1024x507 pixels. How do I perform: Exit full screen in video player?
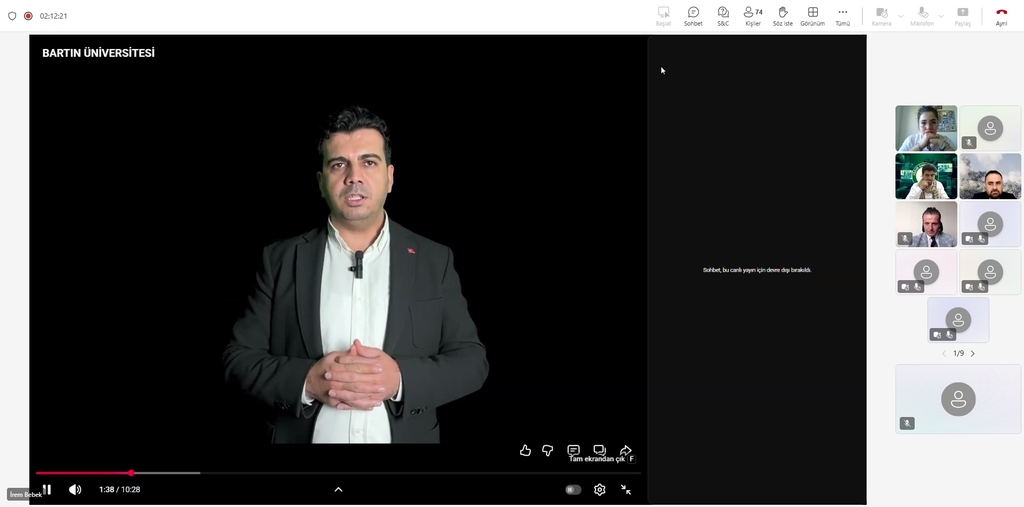[x=626, y=490]
